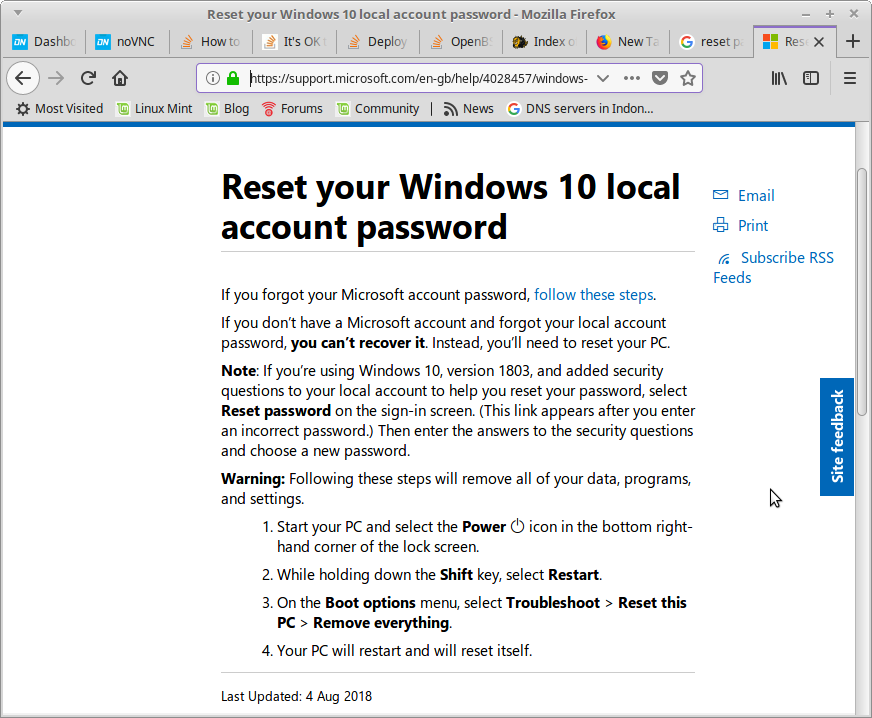Bookmark this page with the star

(688, 78)
